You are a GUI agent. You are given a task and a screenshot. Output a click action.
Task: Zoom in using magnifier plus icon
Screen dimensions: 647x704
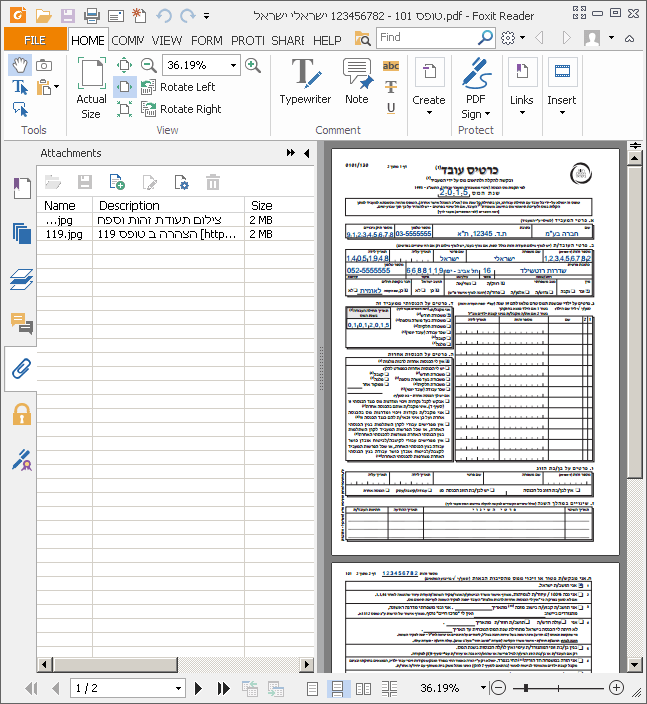pyautogui.click(x=253, y=66)
